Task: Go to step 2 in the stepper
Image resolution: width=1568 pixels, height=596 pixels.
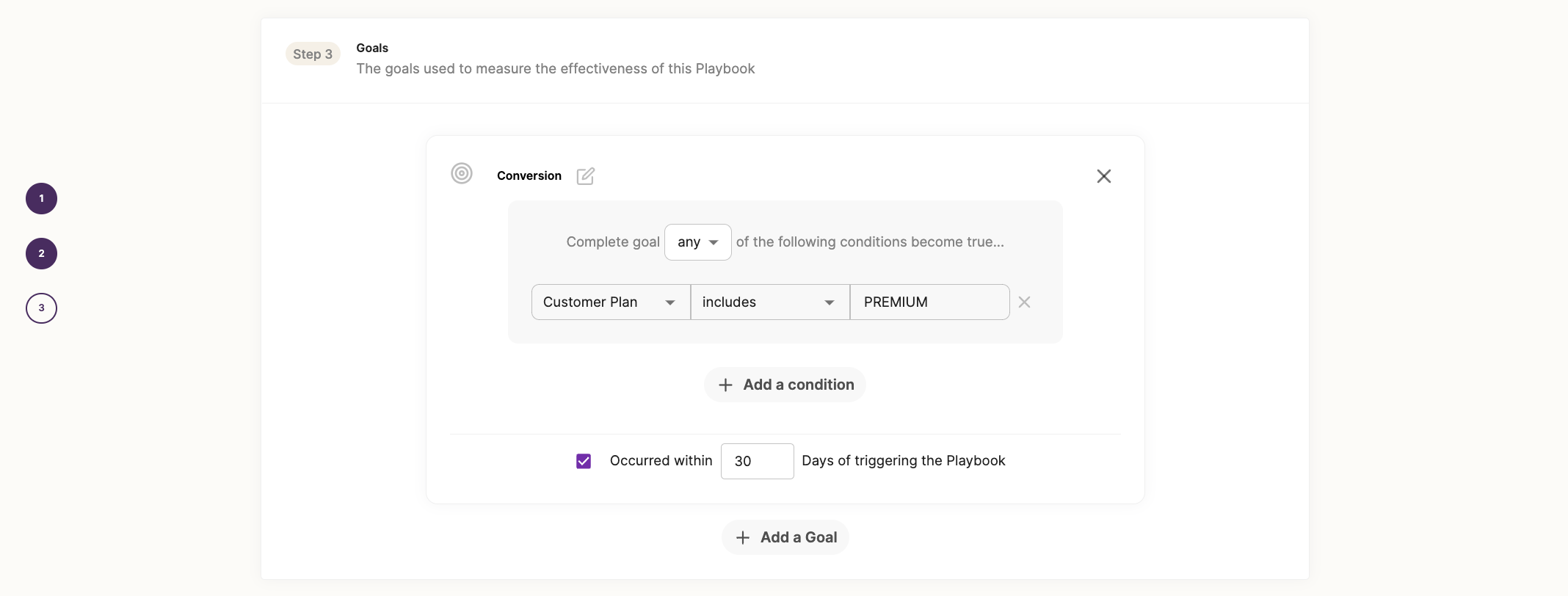Action: [x=42, y=254]
